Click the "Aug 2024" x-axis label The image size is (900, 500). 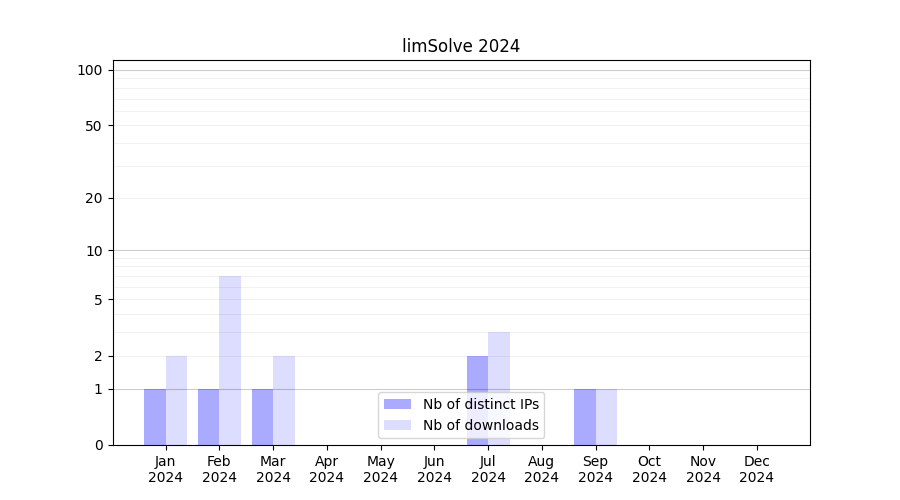coord(542,469)
